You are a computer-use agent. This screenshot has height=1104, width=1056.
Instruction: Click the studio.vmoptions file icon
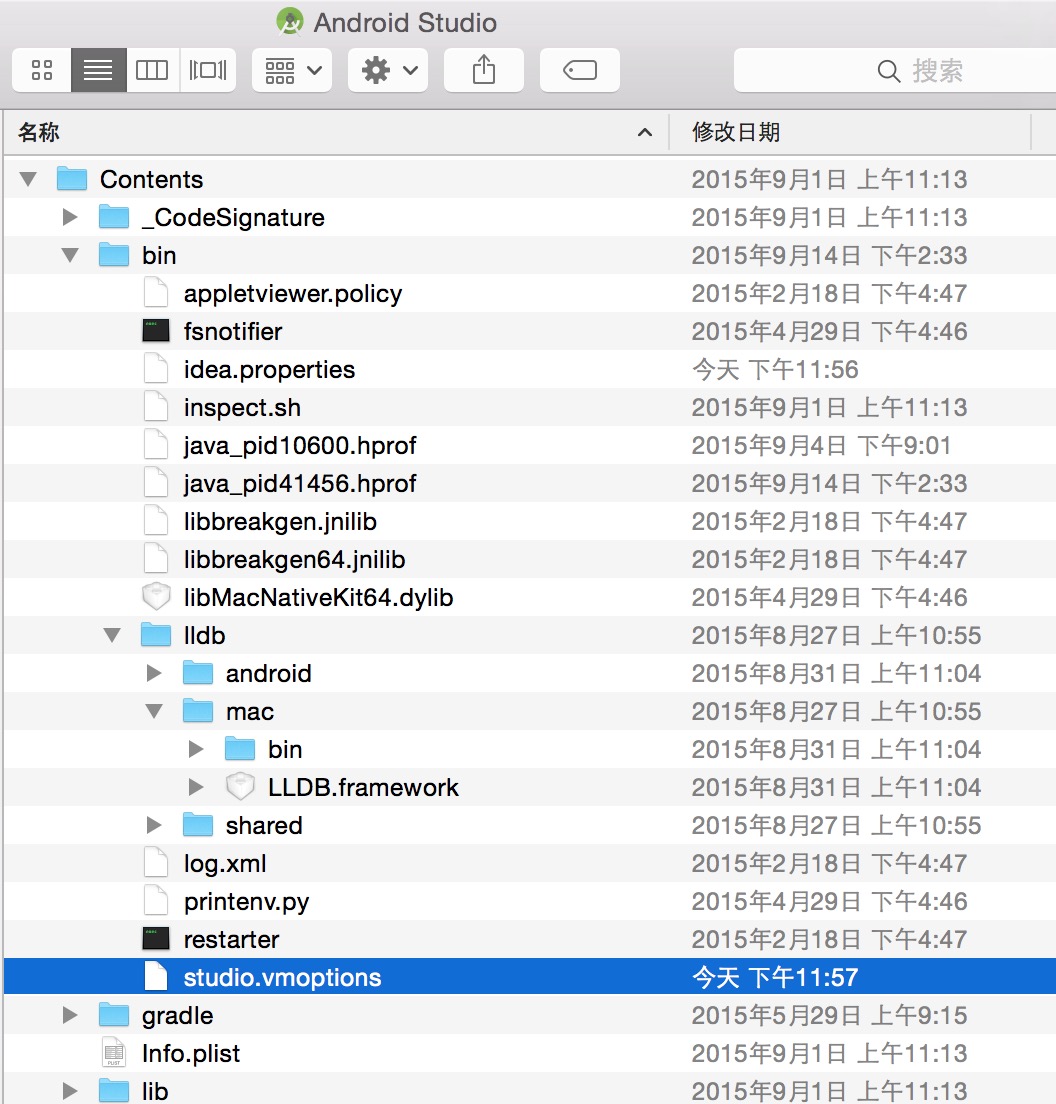point(156,977)
